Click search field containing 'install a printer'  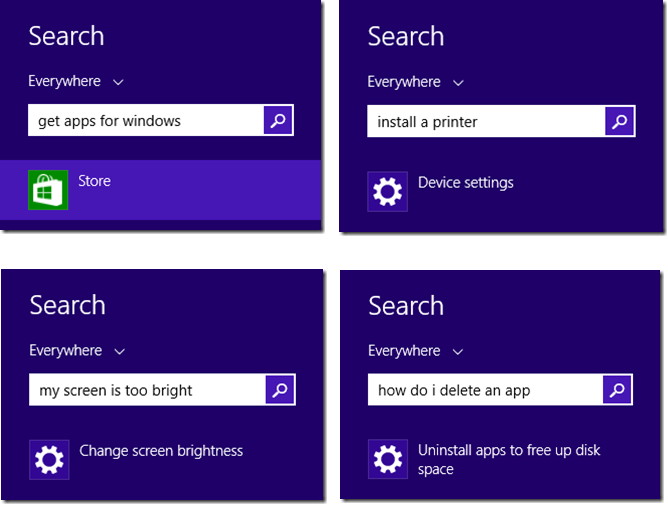pos(486,121)
